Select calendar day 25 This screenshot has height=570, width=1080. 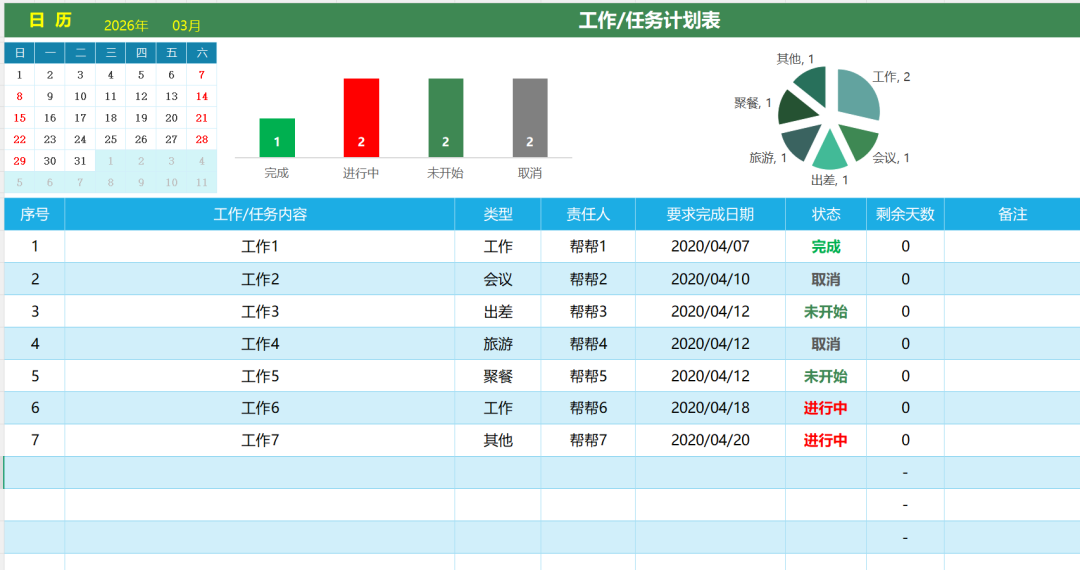pyautogui.click(x=110, y=139)
